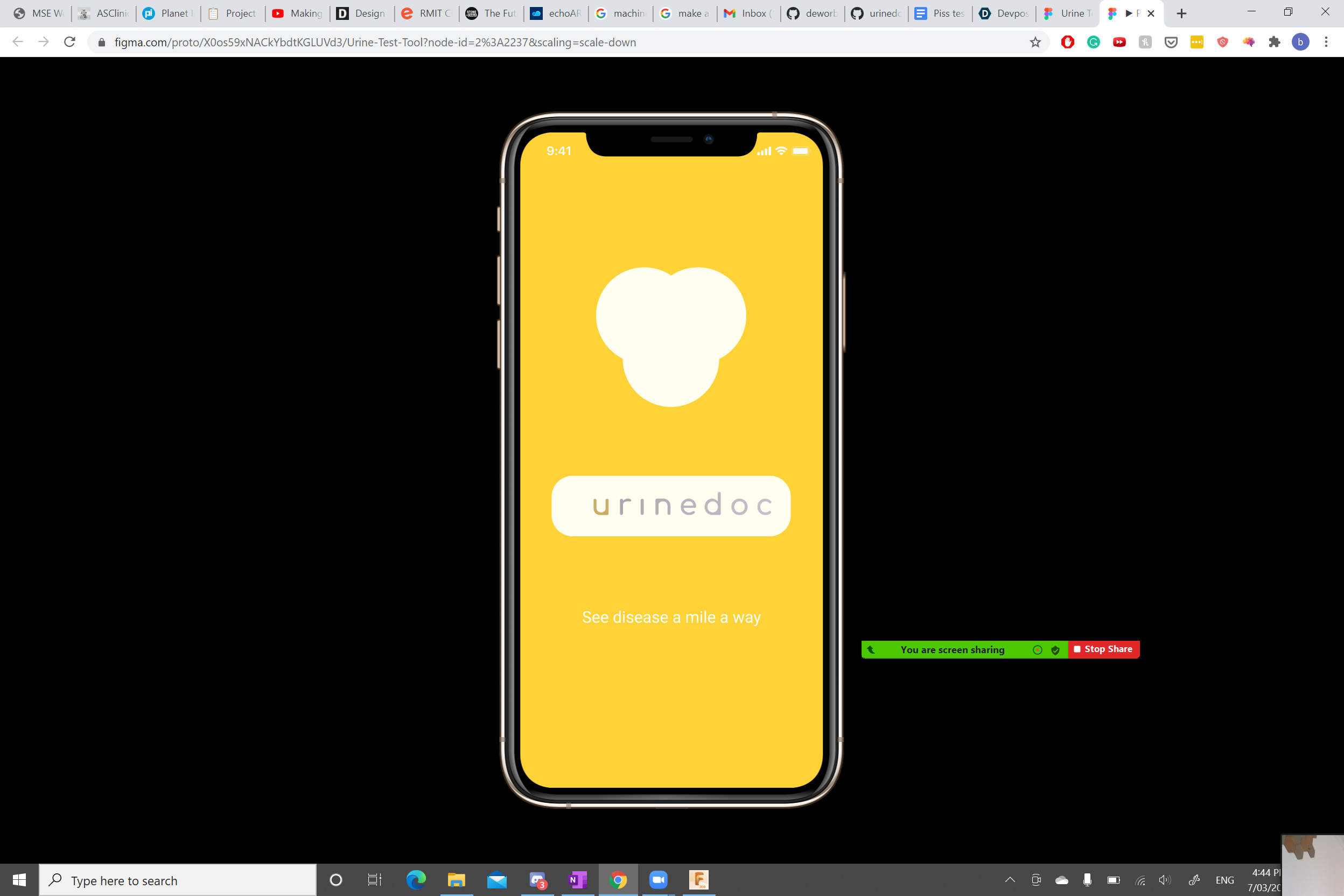Switch to the Devpost browser tab
This screenshot has height=896, width=1344.
pyautogui.click(x=1005, y=13)
